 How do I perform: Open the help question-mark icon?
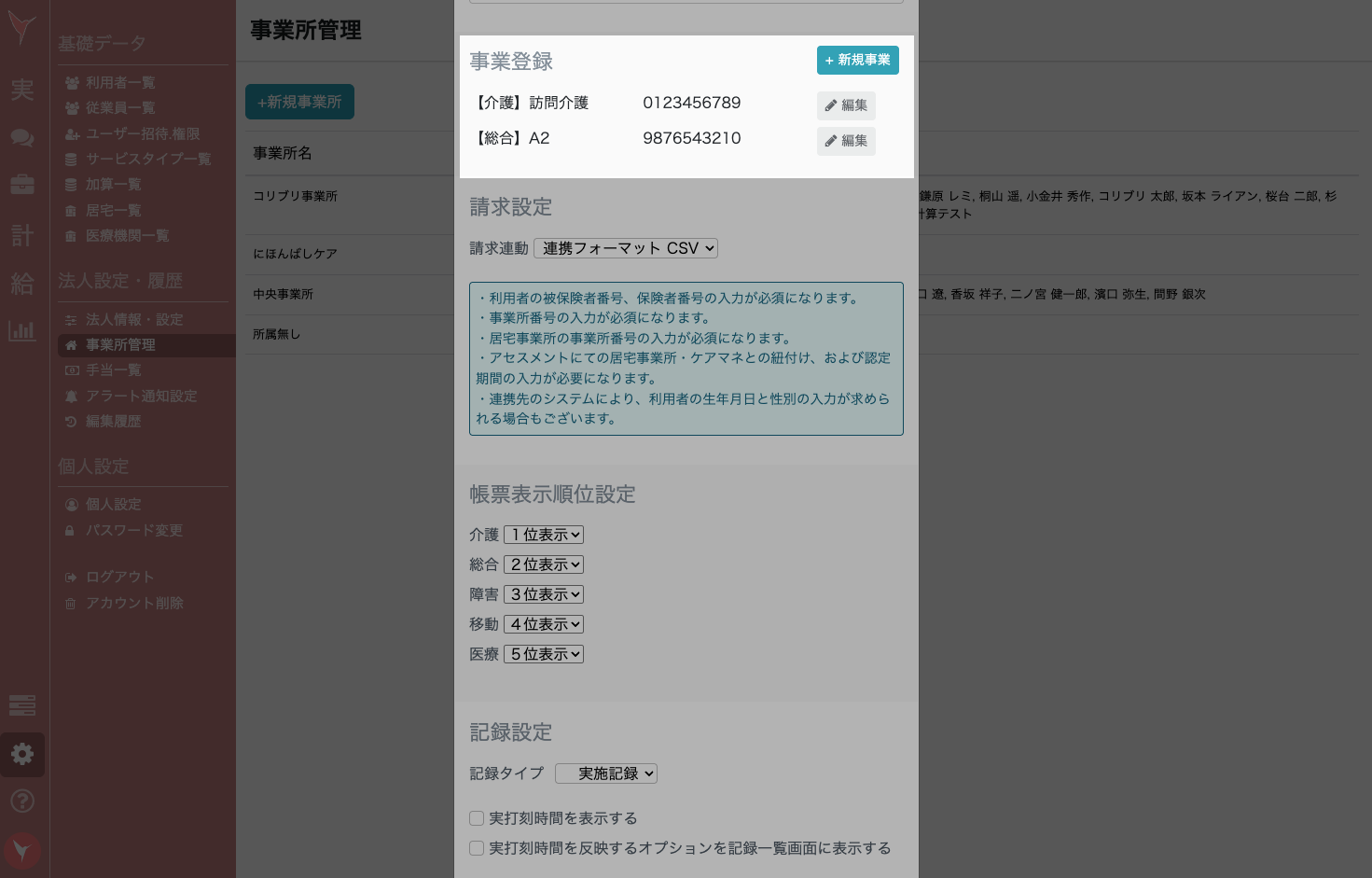22,801
